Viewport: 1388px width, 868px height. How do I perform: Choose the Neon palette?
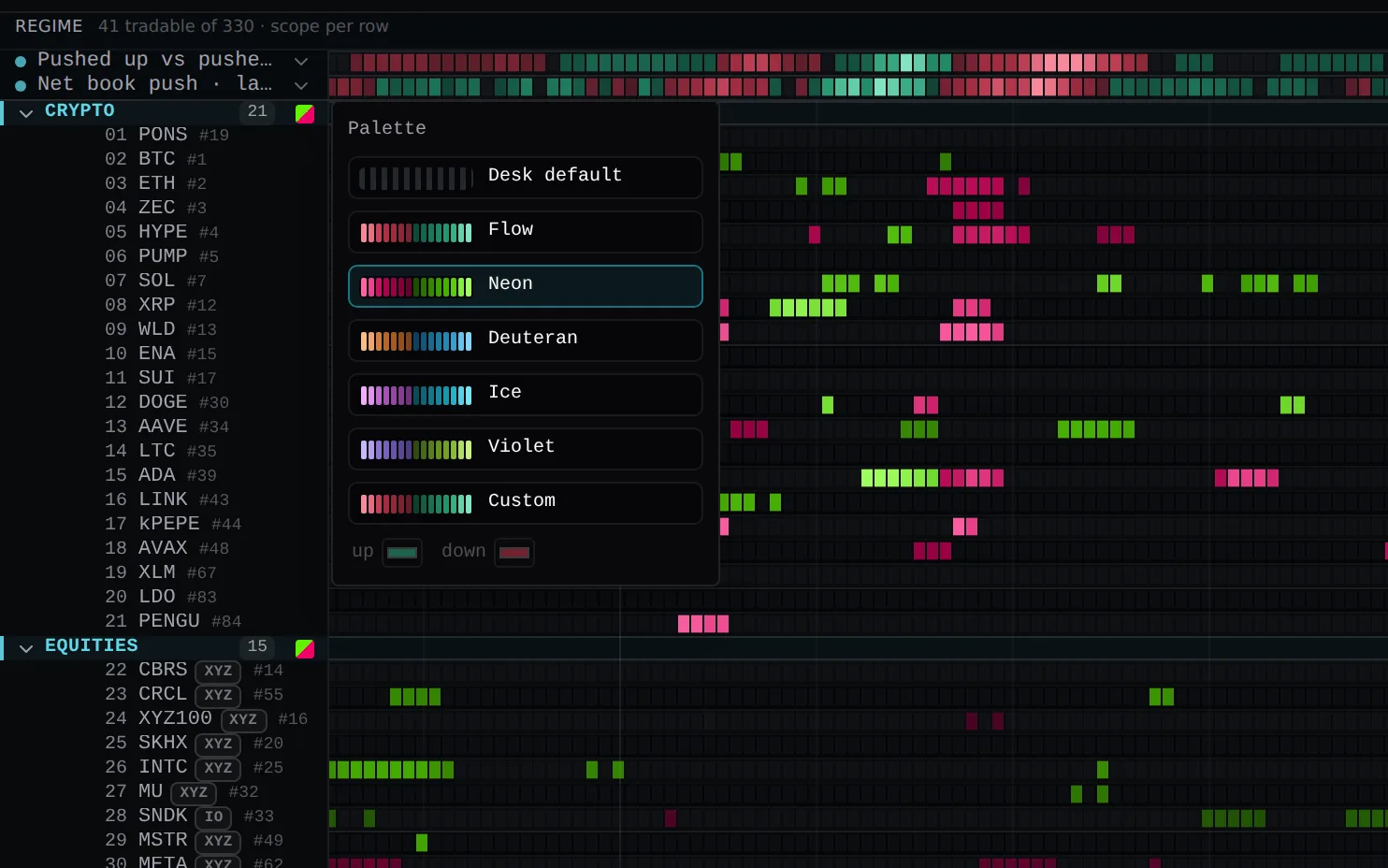pyautogui.click(x=526, y=286)
